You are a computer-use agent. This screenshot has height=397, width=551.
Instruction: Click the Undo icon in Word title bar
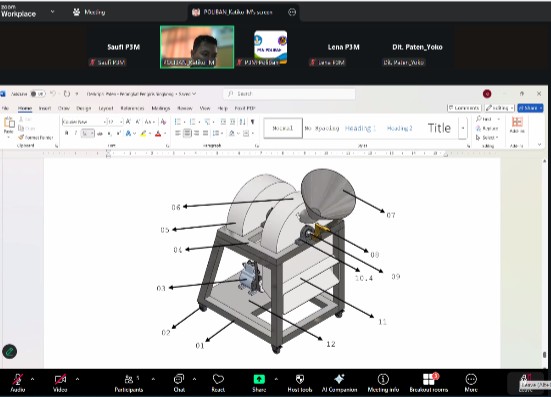point(53,94)
